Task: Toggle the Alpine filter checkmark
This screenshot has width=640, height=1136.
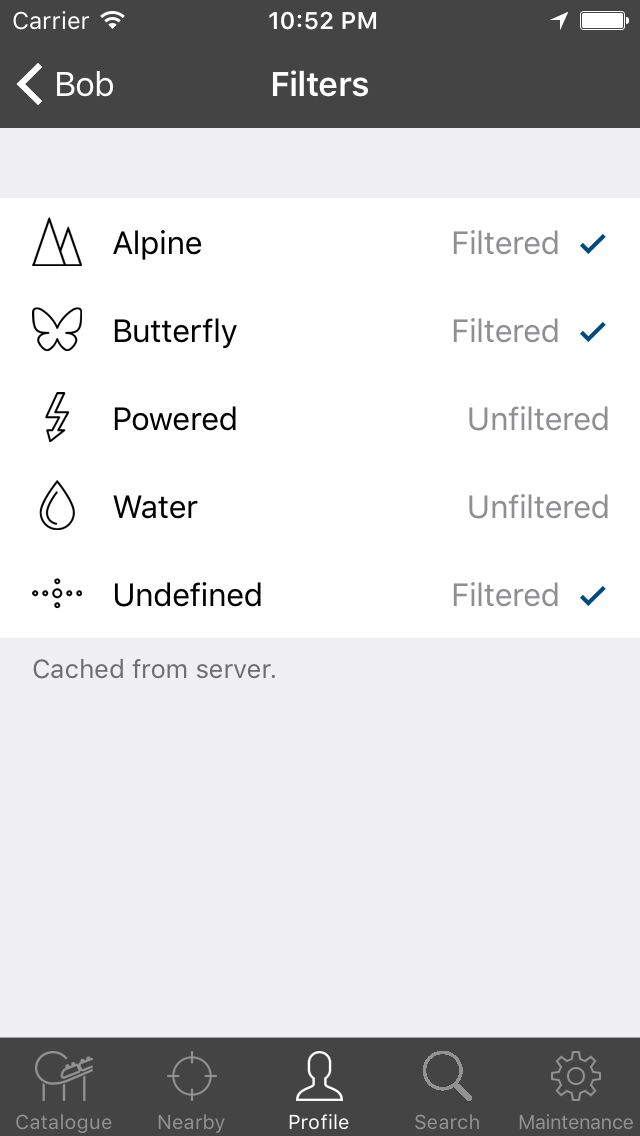Action: point(592,242)
